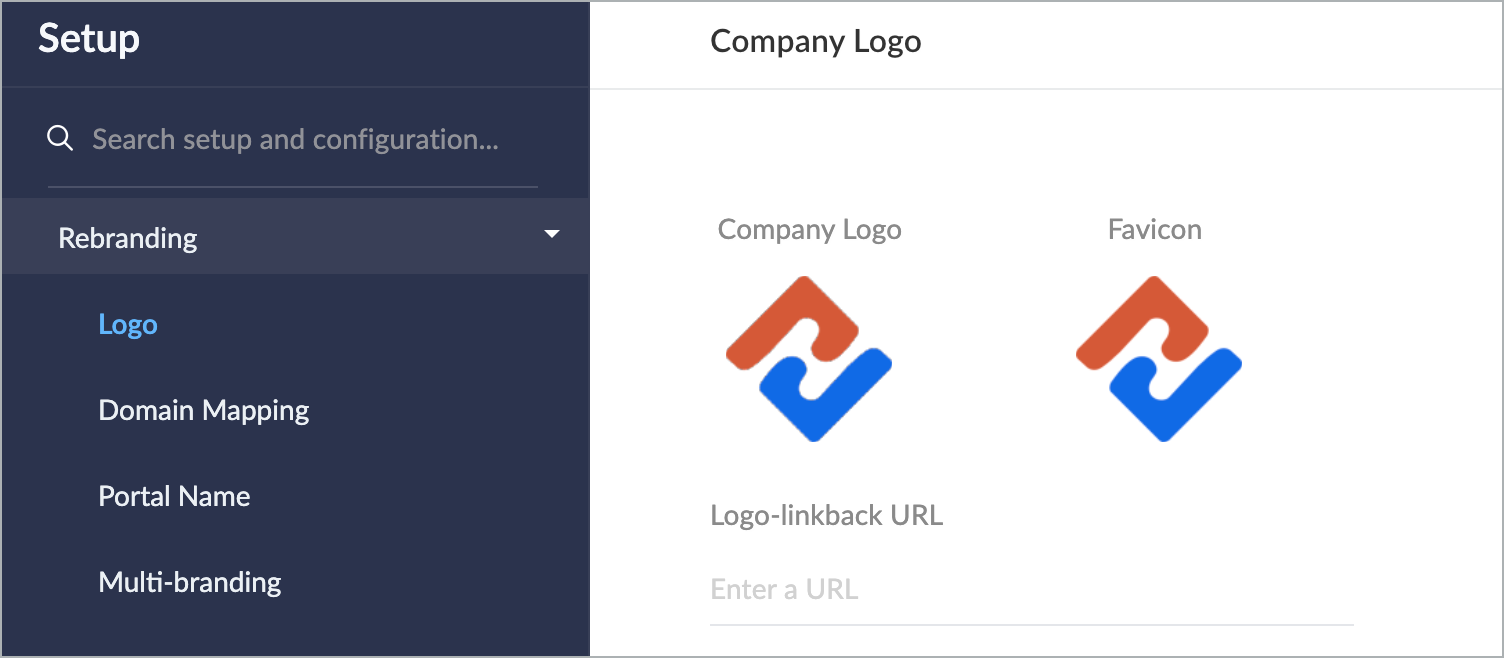1504x658 pixels.
Task: Focus the search setup and configuration field
Action: [295, 139]
